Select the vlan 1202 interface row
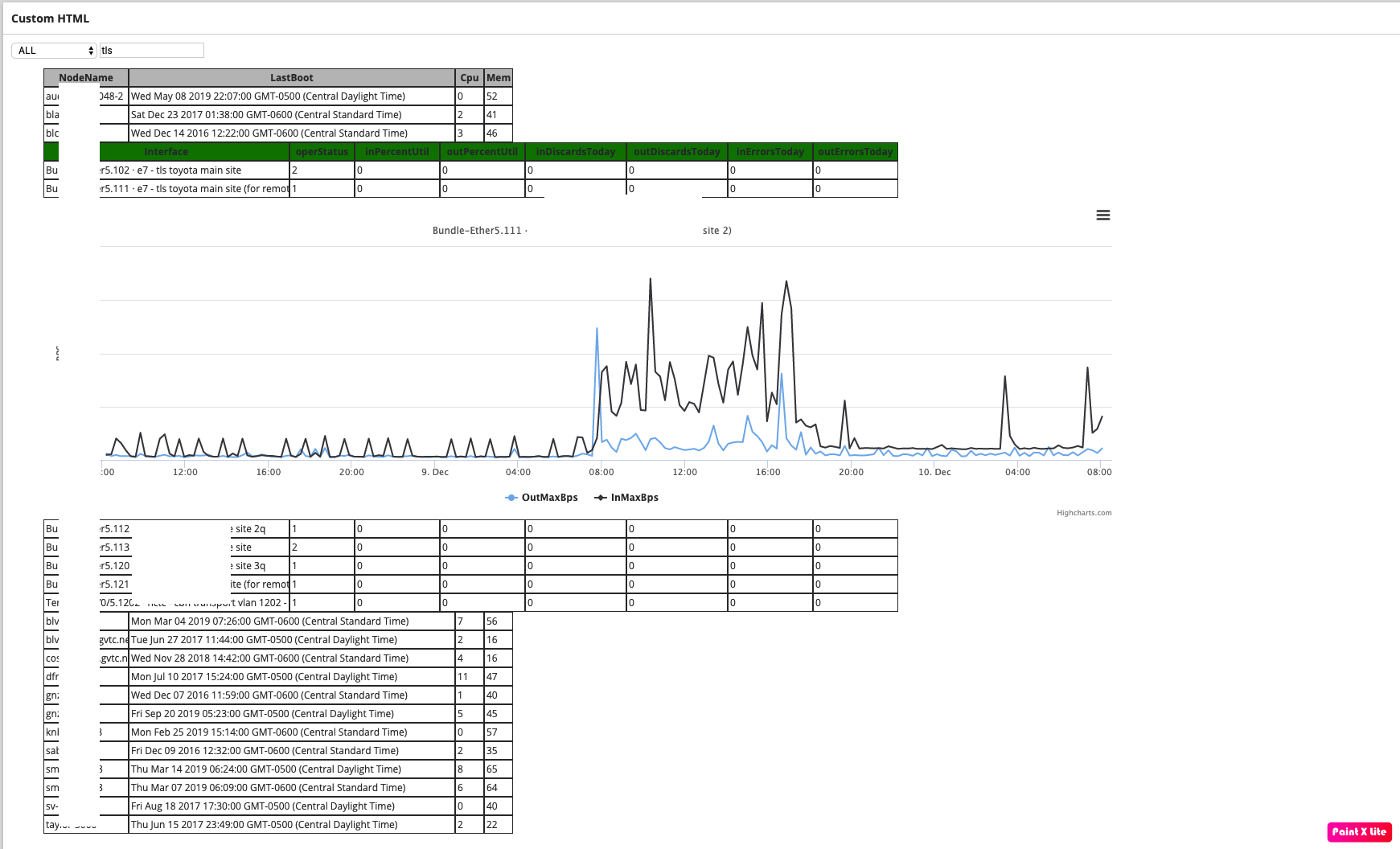The height and width of the screenshot is (849, 1400). 470,603
